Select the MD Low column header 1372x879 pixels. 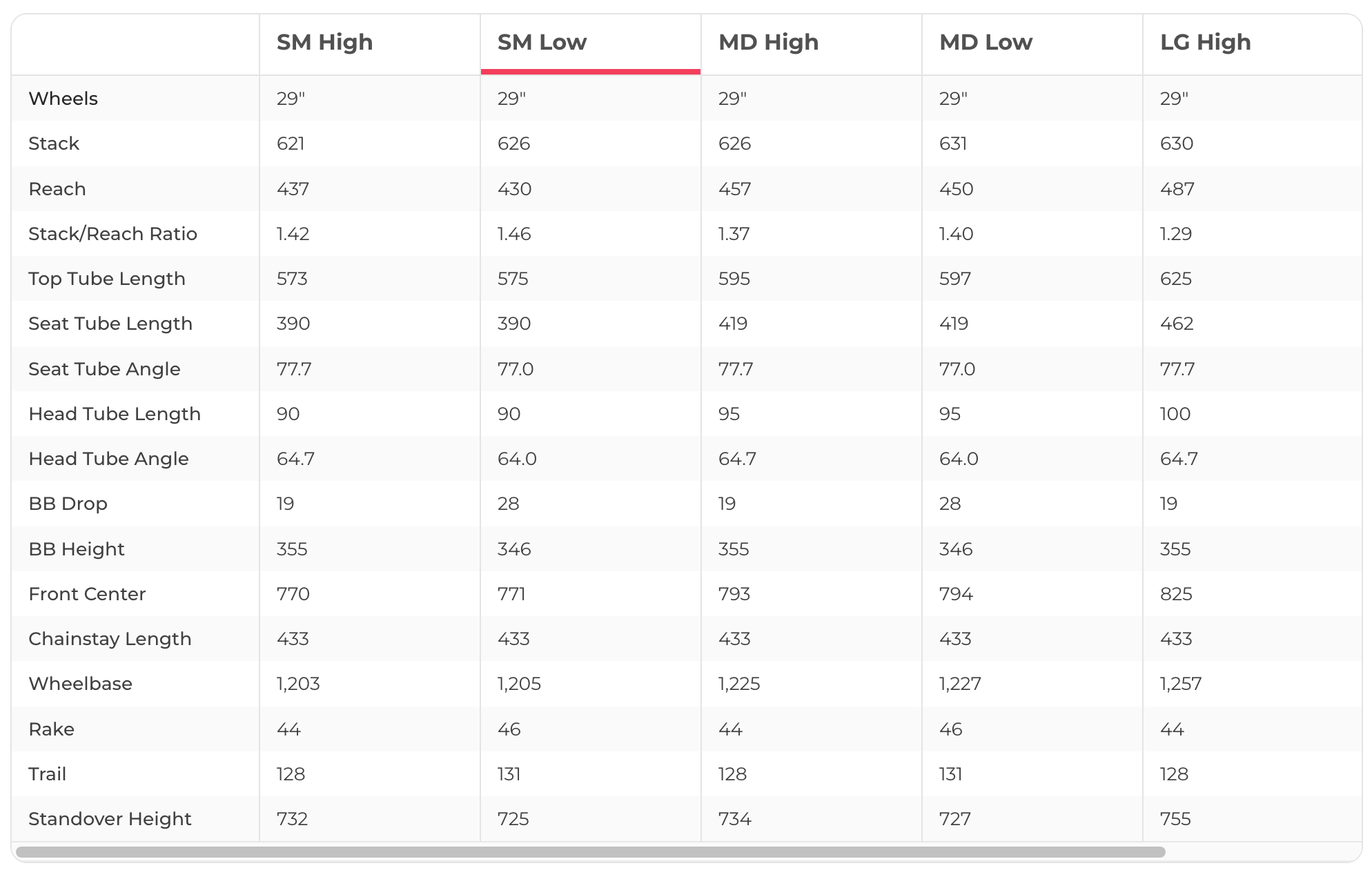coord(986,43)
